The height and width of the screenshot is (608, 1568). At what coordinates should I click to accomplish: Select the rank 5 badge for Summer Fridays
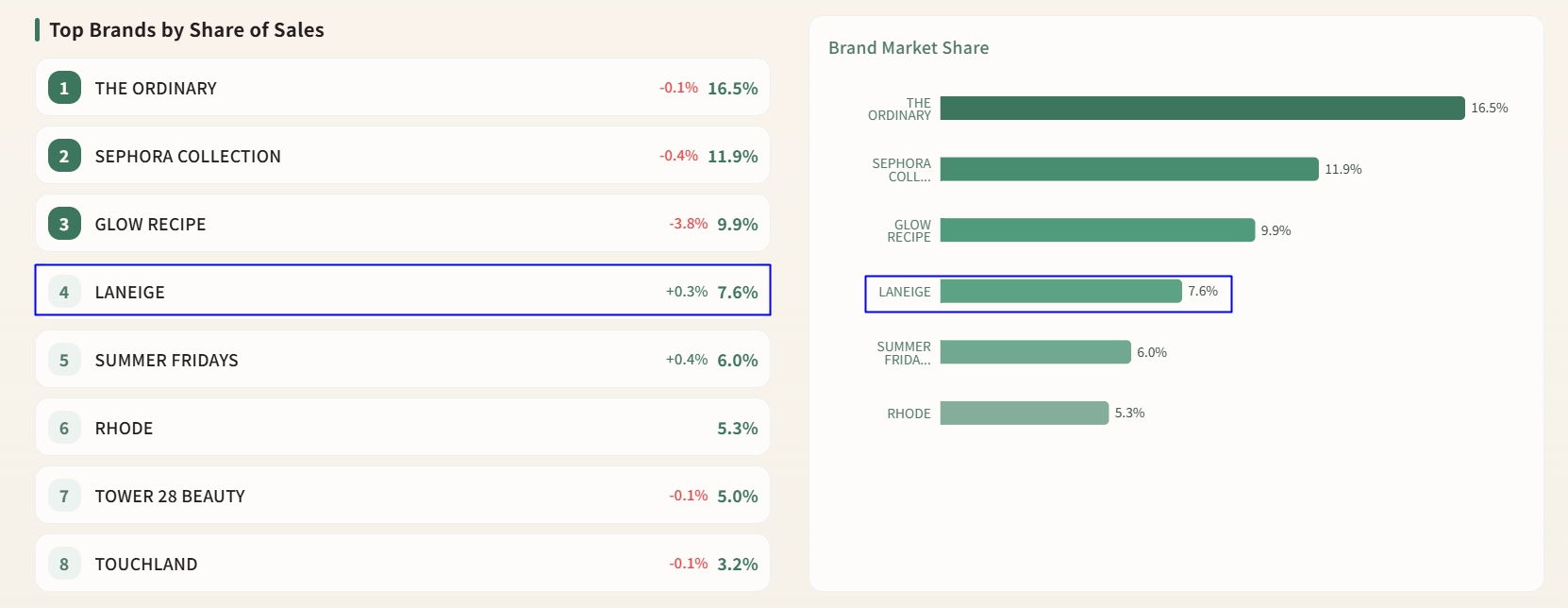point(64,360)
